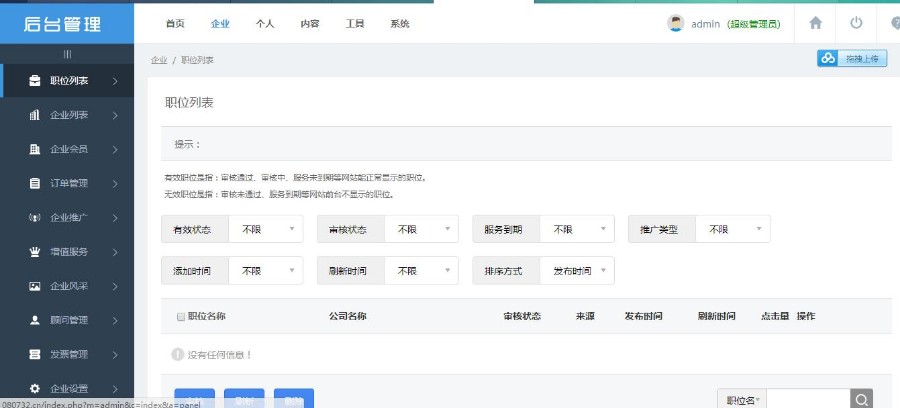Select the 增值服务 crown icon
This screenshot has width=900, height=408.
tap(35, 252)
